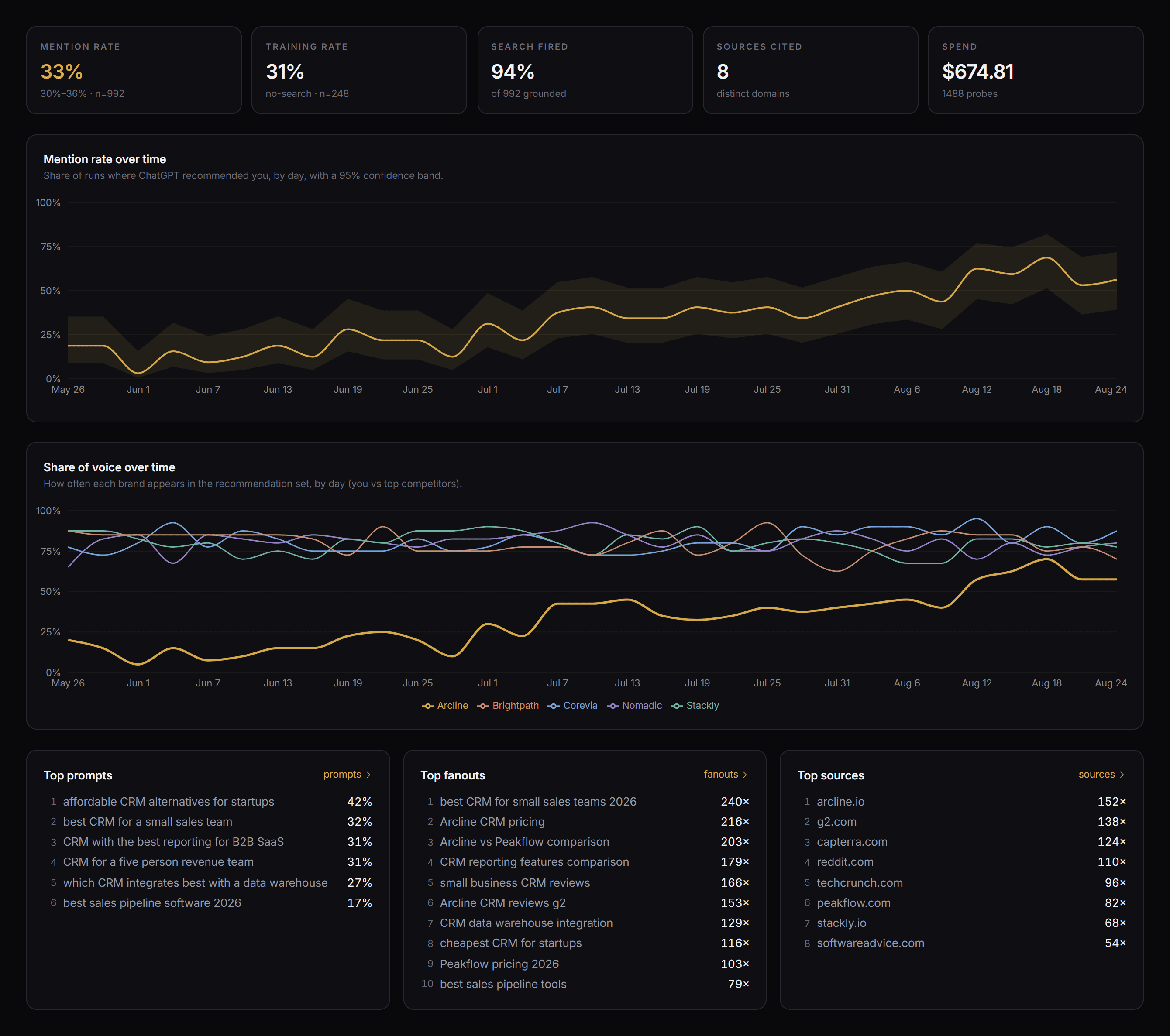Open the prompts link in Top prompts
Viewport: 1170px width, 1036px height.
(x=347, y=774)
